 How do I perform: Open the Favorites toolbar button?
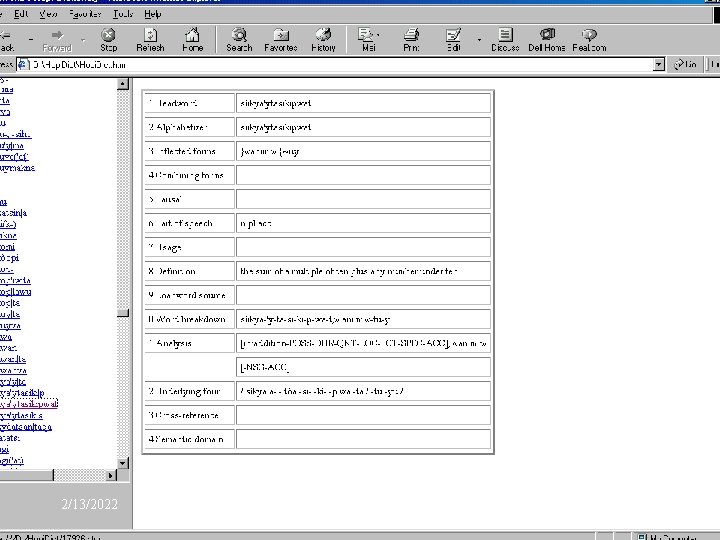281,40
